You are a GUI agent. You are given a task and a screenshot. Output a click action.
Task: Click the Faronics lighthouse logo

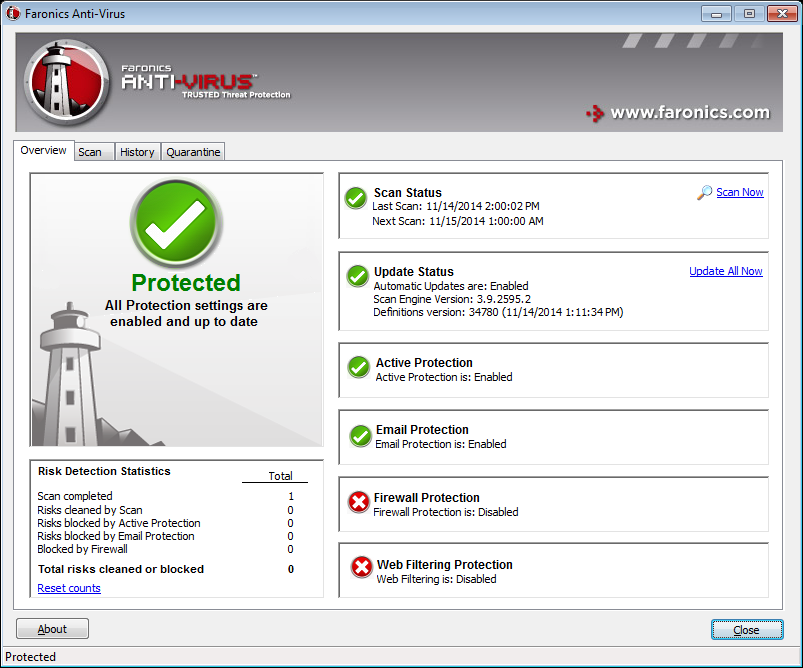point(65,80)
